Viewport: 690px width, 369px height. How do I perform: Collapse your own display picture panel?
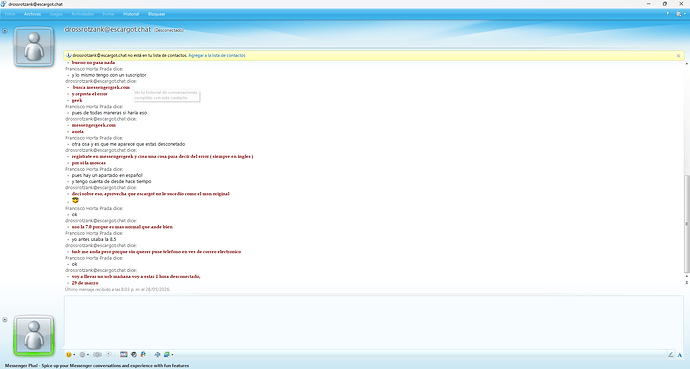5,320
